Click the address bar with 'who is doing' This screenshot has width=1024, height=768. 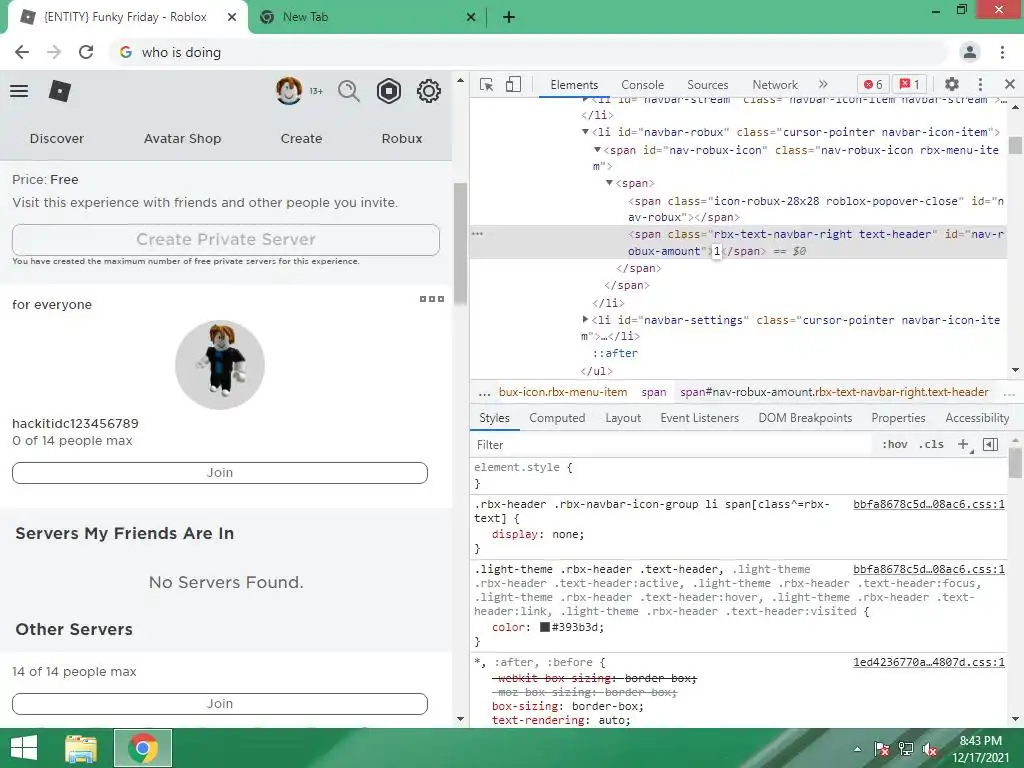pyautogui.click(x=529, y=52)
